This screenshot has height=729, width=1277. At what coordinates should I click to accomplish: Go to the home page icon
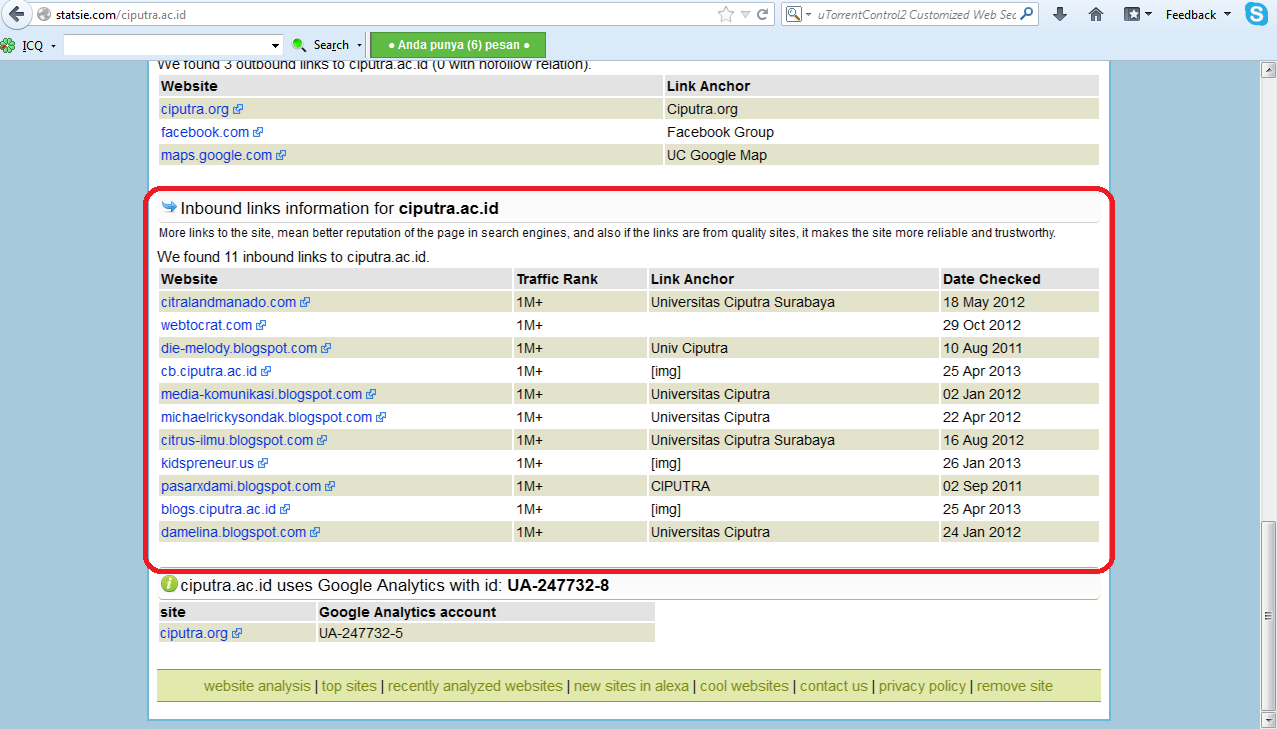pos(1096,14)
